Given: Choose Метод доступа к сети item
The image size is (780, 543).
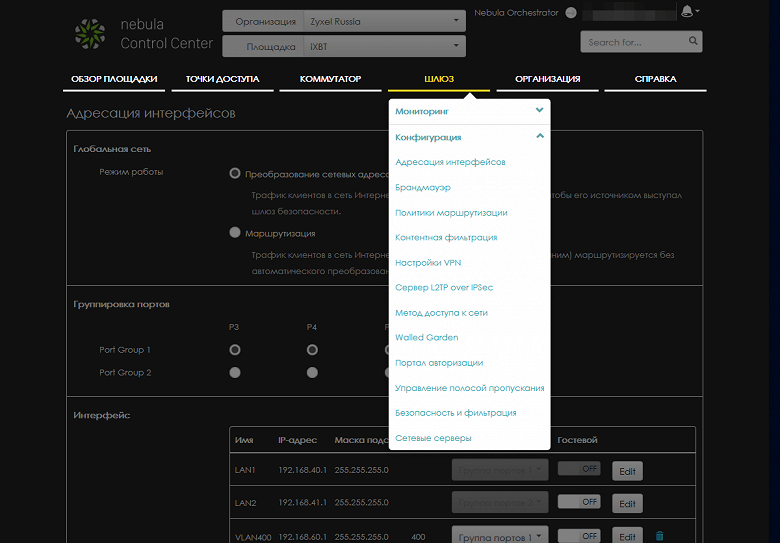Looking at the screenshot, I should (x=441, y=313).
